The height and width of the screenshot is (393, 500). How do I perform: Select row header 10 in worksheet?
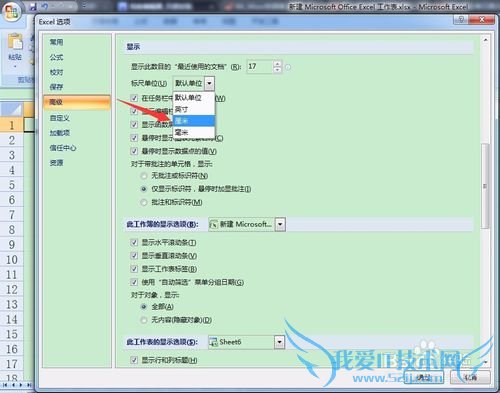pyautogui.click(x=12, y=259)
